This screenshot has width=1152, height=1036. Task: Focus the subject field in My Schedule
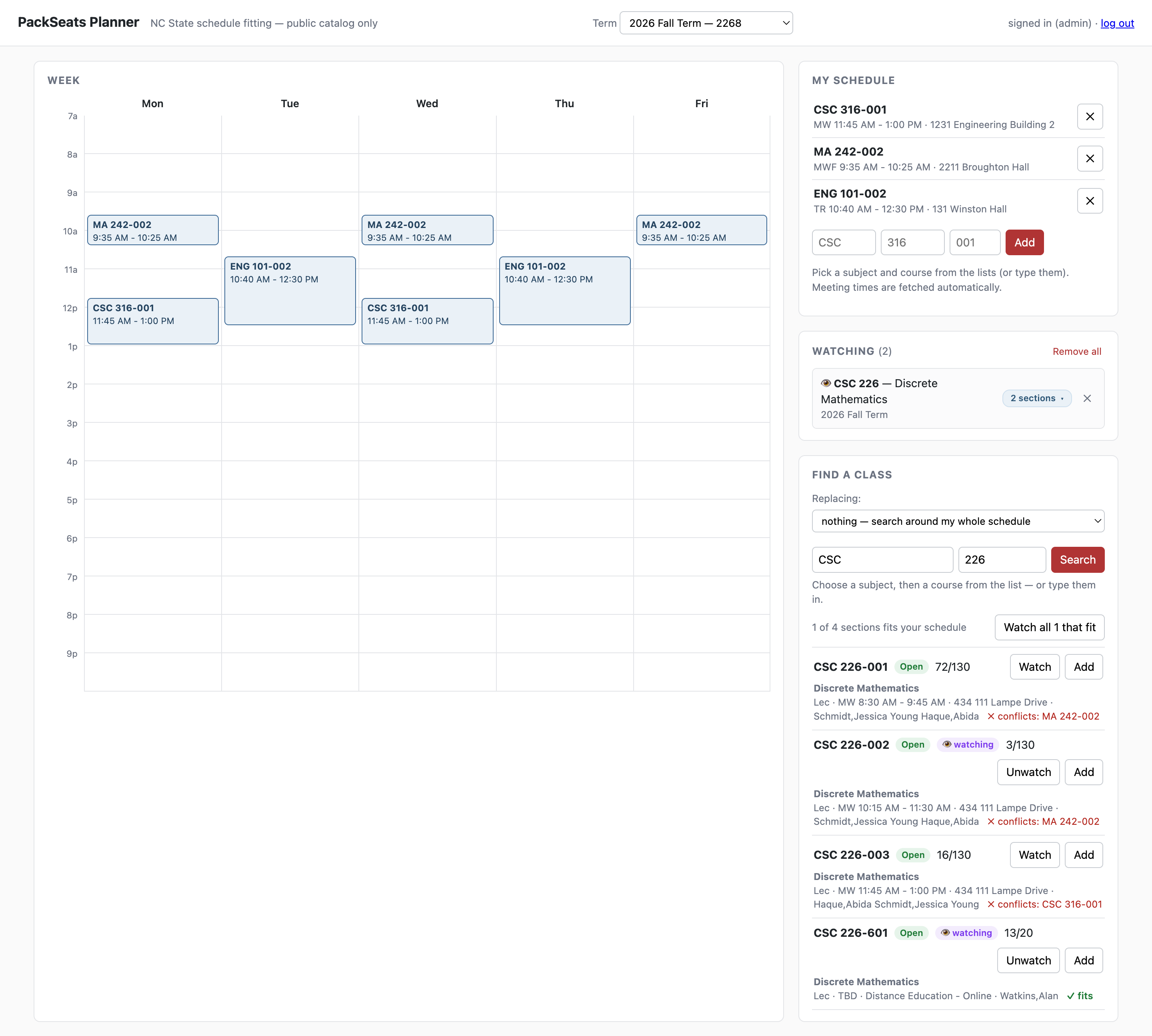click(x=844, y=242)
